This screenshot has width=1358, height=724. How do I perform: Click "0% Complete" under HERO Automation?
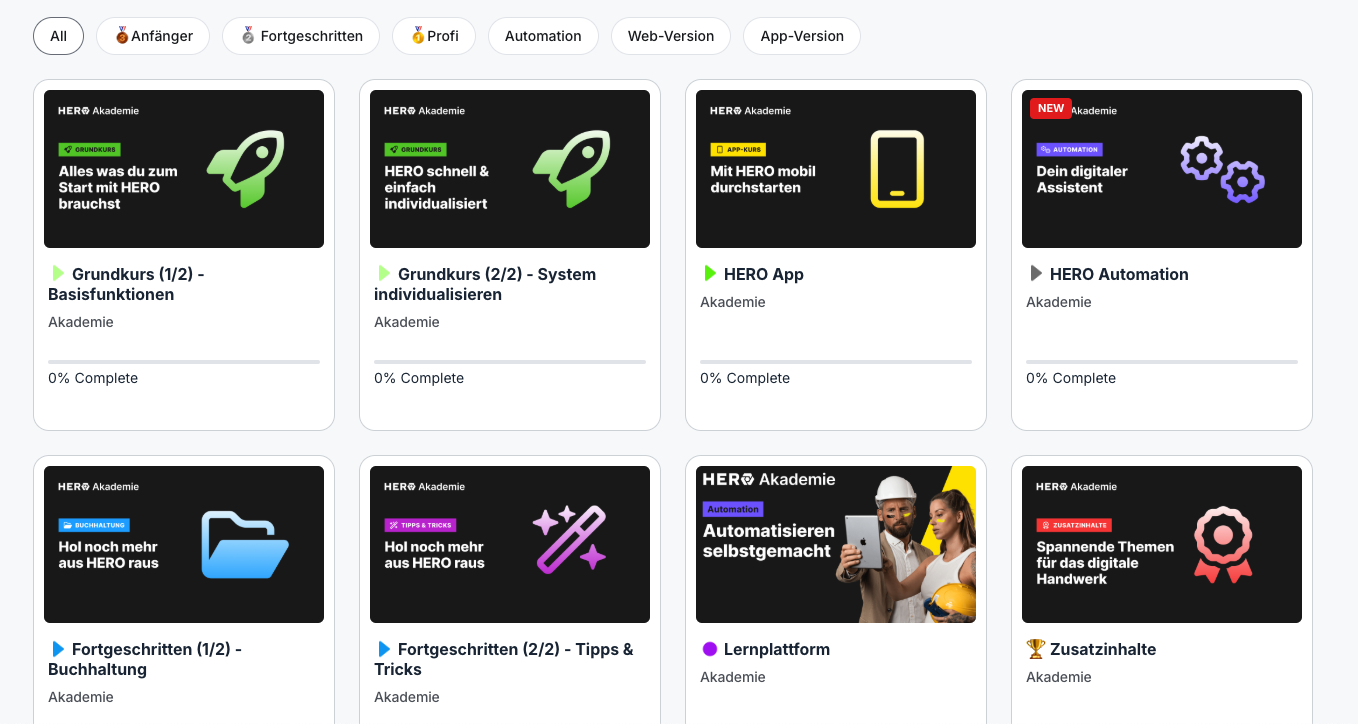[x=1071, y=378]
